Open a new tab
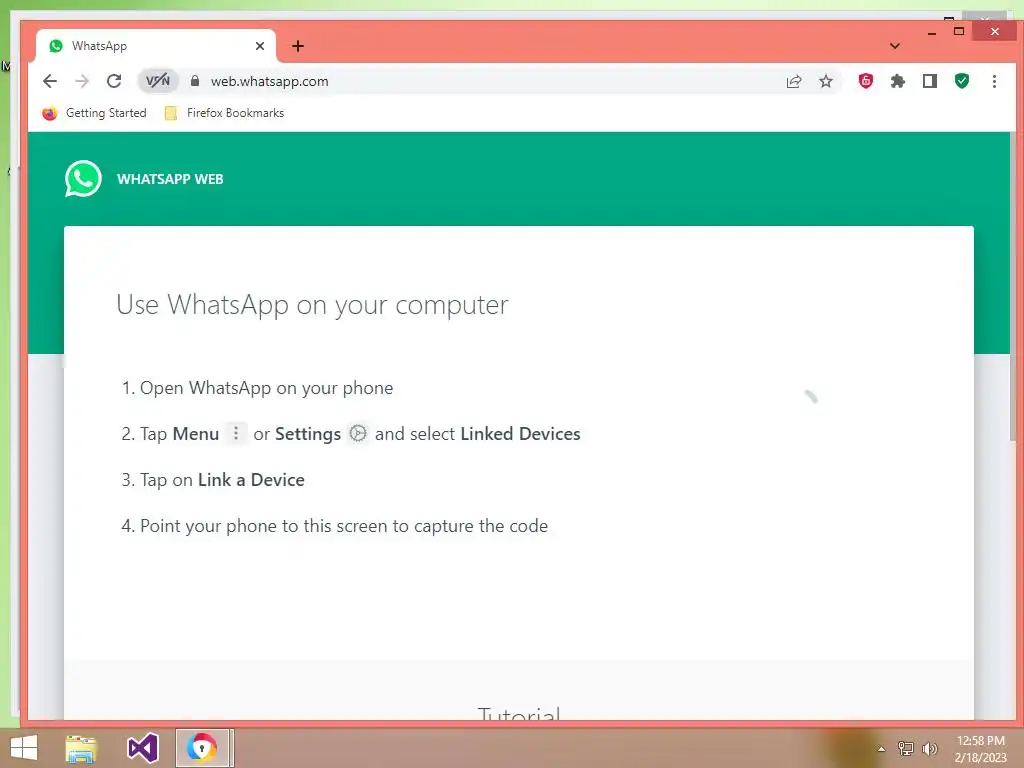Screen dimensions: 1024x768 pyautogui.click(x=298, y=46)
